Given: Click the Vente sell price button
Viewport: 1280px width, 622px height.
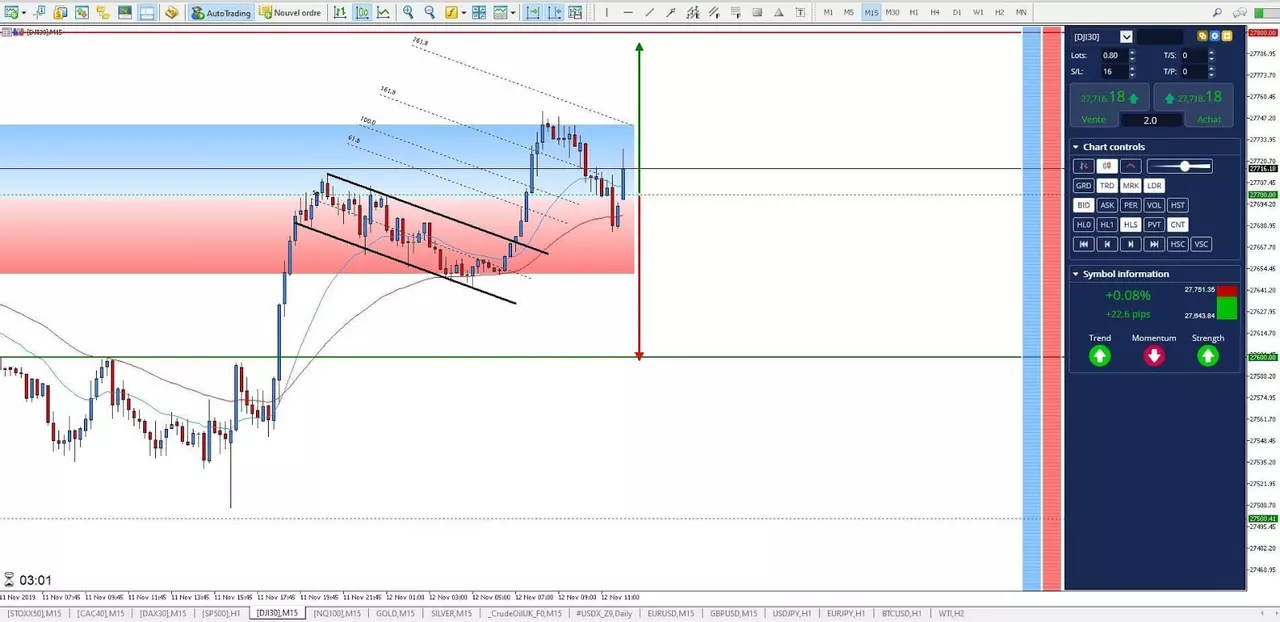Looking at the screenshot, I should tap(1109, 105).
